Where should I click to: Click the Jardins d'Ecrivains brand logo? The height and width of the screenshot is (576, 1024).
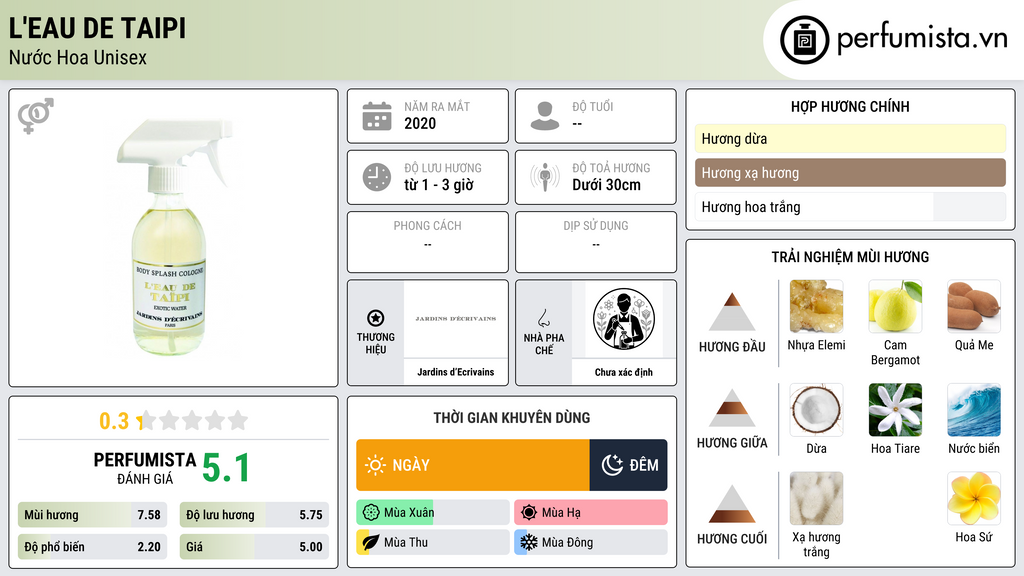[456, 319]
